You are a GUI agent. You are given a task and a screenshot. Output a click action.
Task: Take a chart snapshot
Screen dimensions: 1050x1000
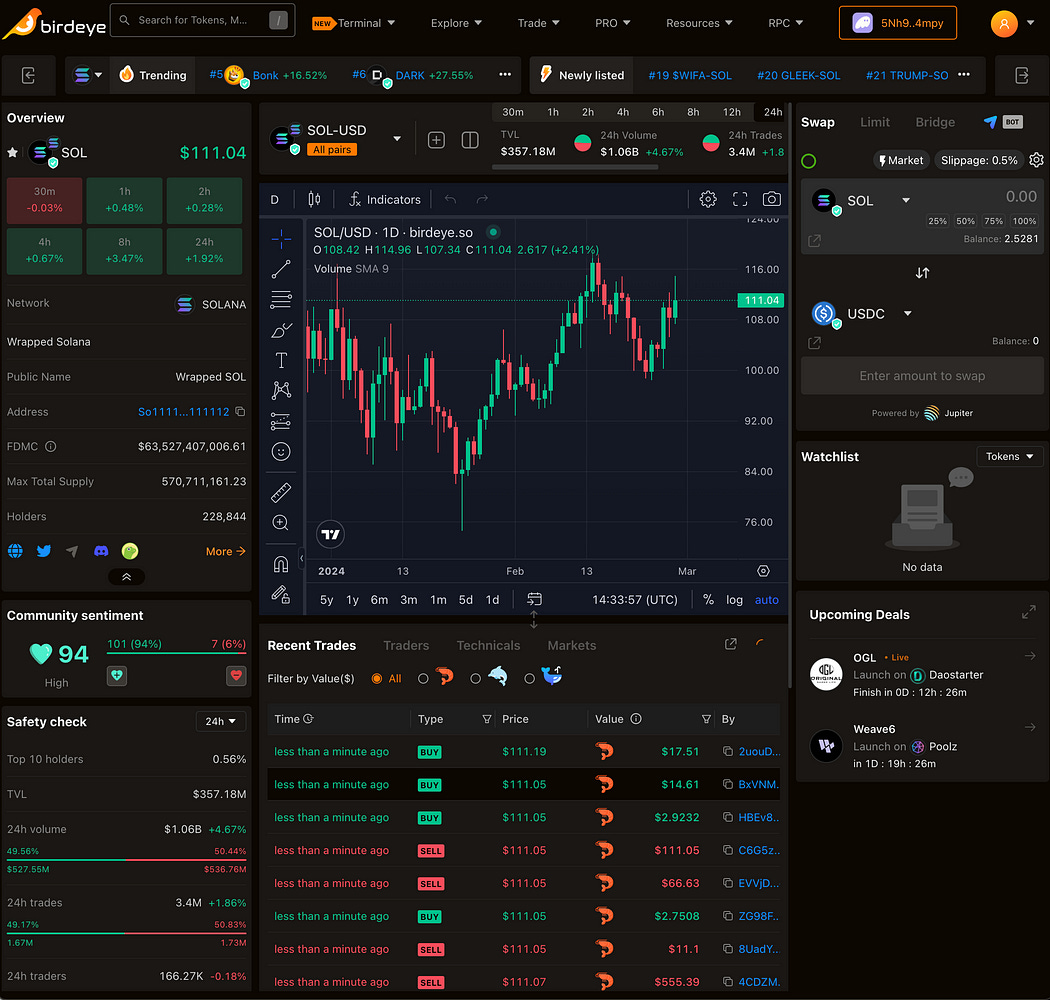click(771, 199)
